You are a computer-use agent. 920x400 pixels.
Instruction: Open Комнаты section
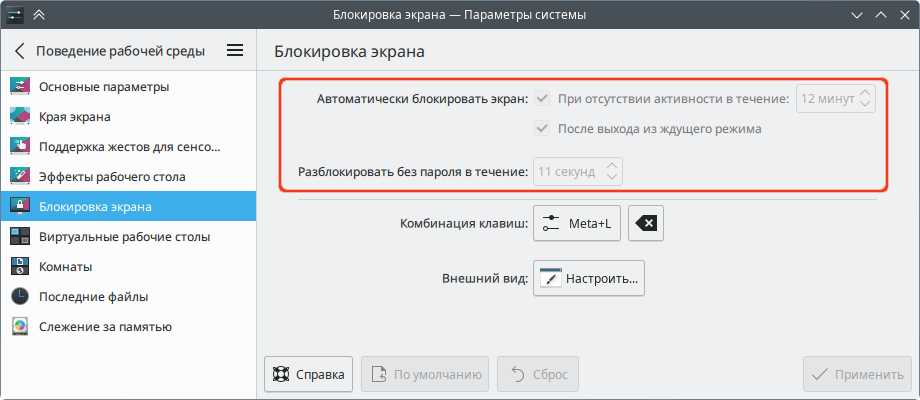point(128,267)
